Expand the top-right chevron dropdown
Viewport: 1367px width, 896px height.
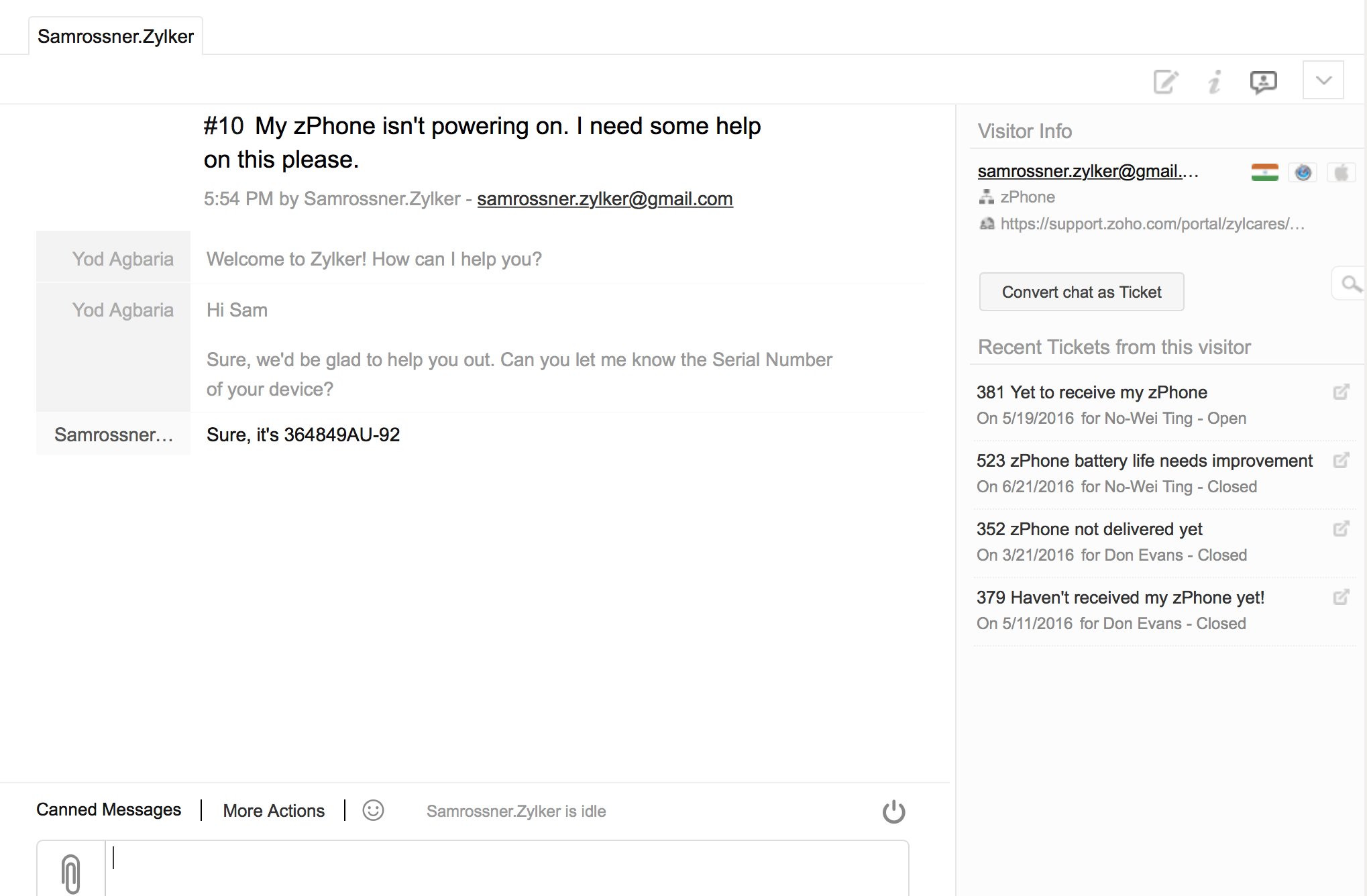pyautogui.click(x=1323, y=80)
